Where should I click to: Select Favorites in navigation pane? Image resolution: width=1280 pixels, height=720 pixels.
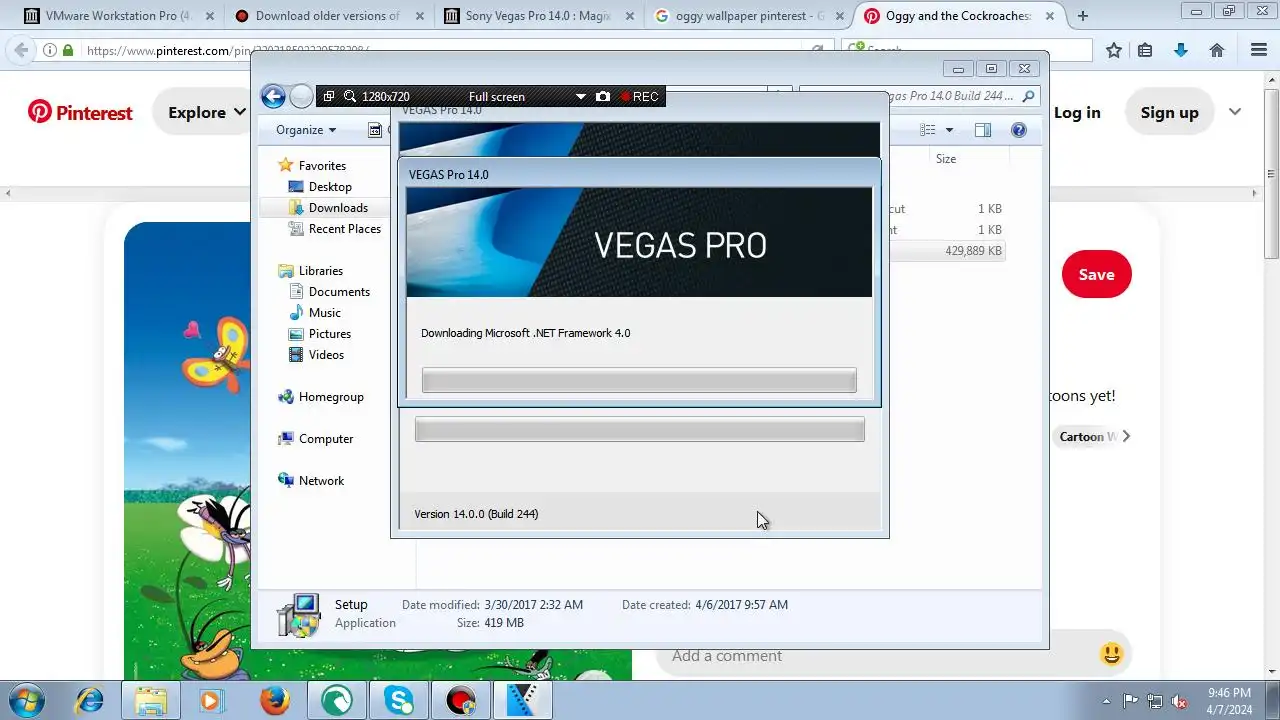322,166
